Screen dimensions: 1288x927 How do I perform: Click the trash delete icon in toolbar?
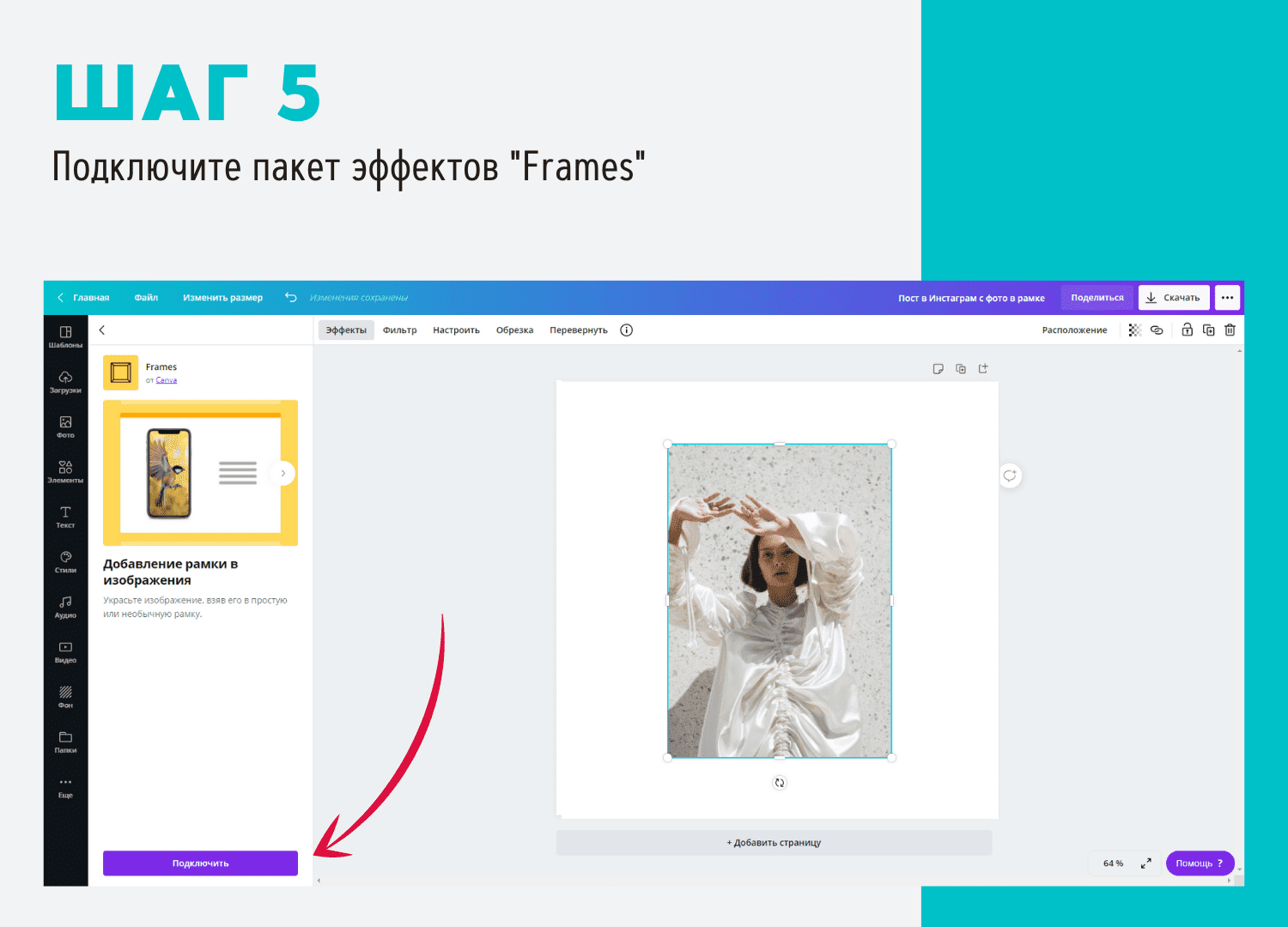click(x=1230, y=330)
